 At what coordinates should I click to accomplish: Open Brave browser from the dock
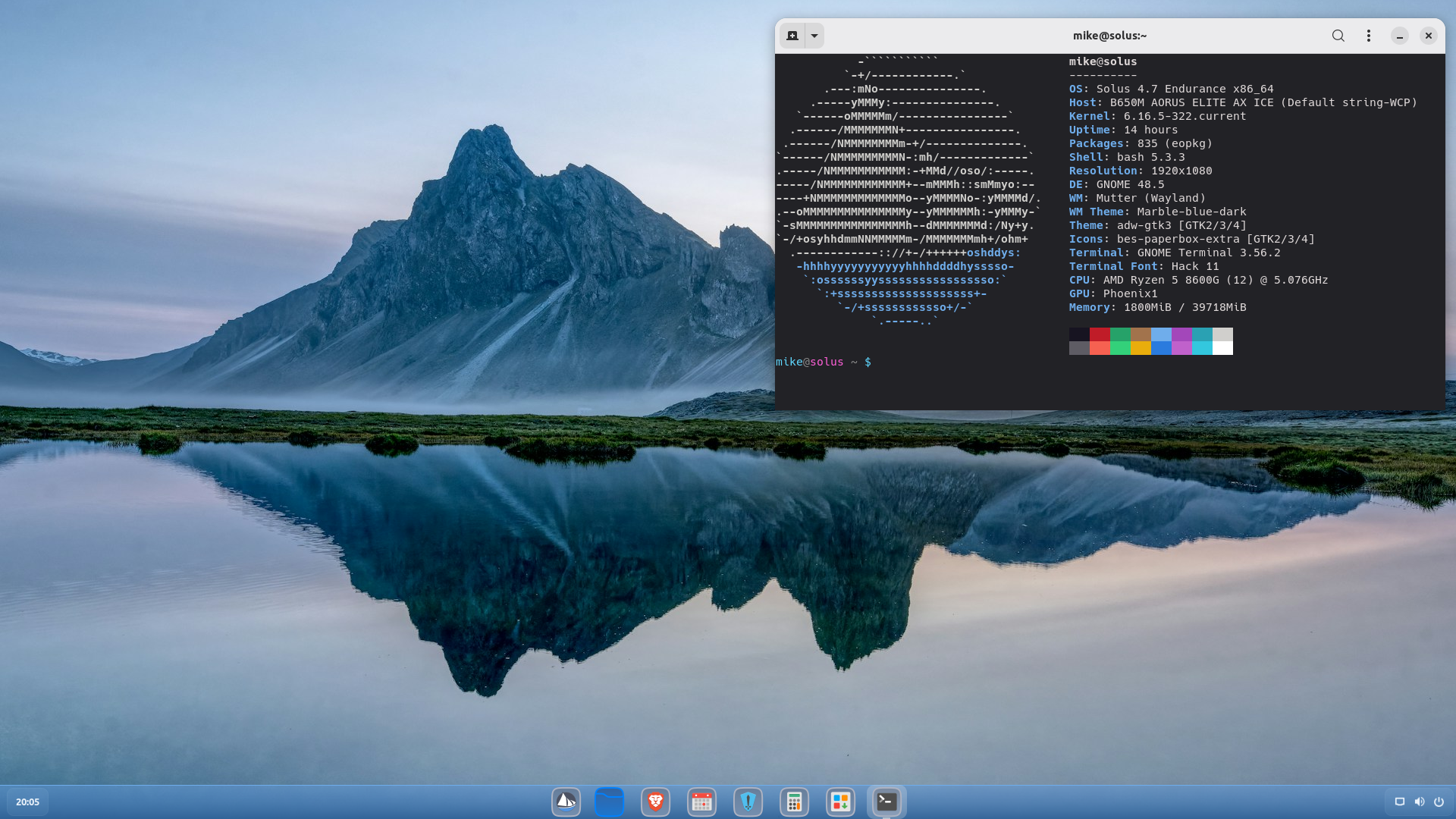point(656,802)
